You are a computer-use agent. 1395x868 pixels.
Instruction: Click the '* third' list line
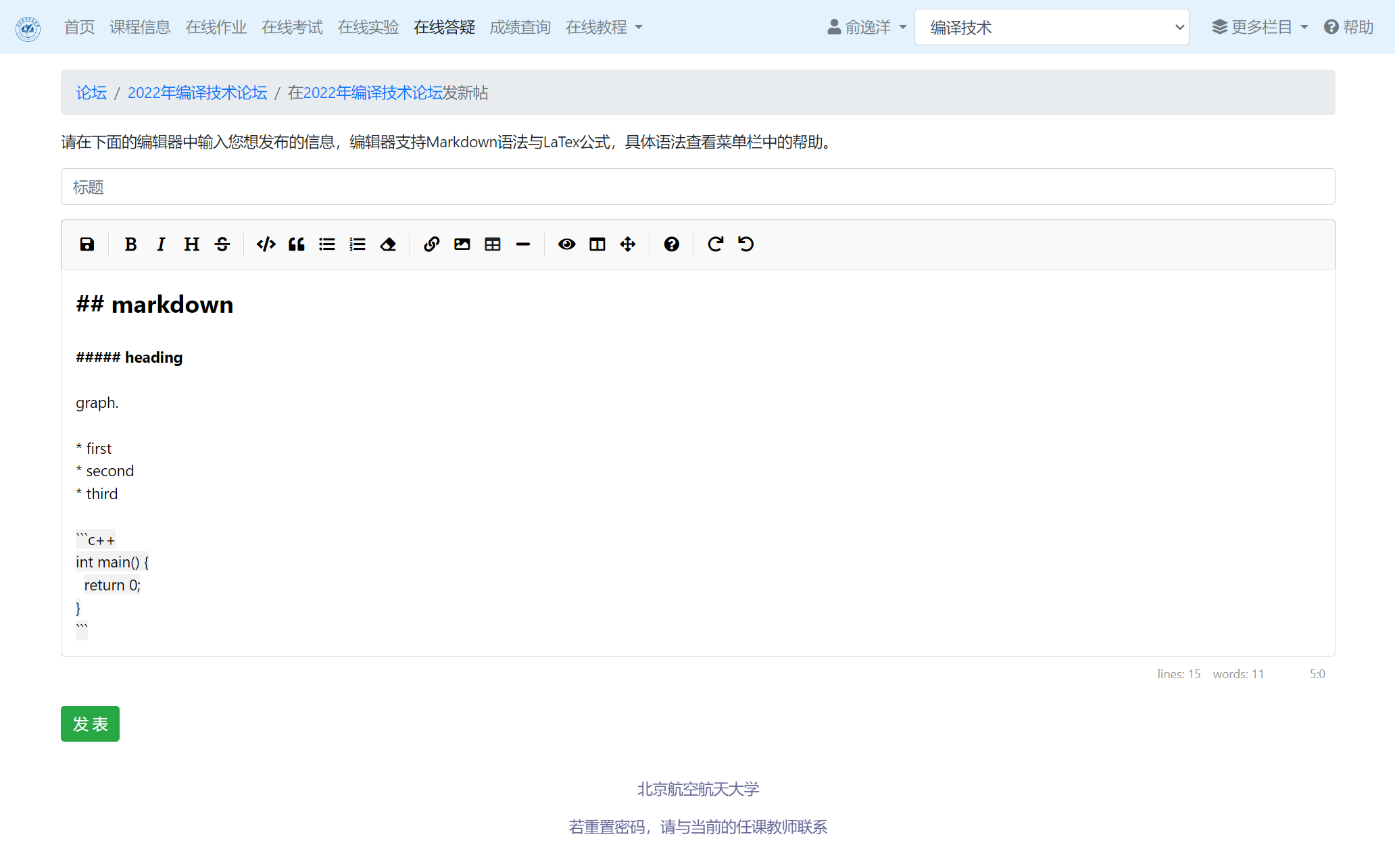(97, 494)
